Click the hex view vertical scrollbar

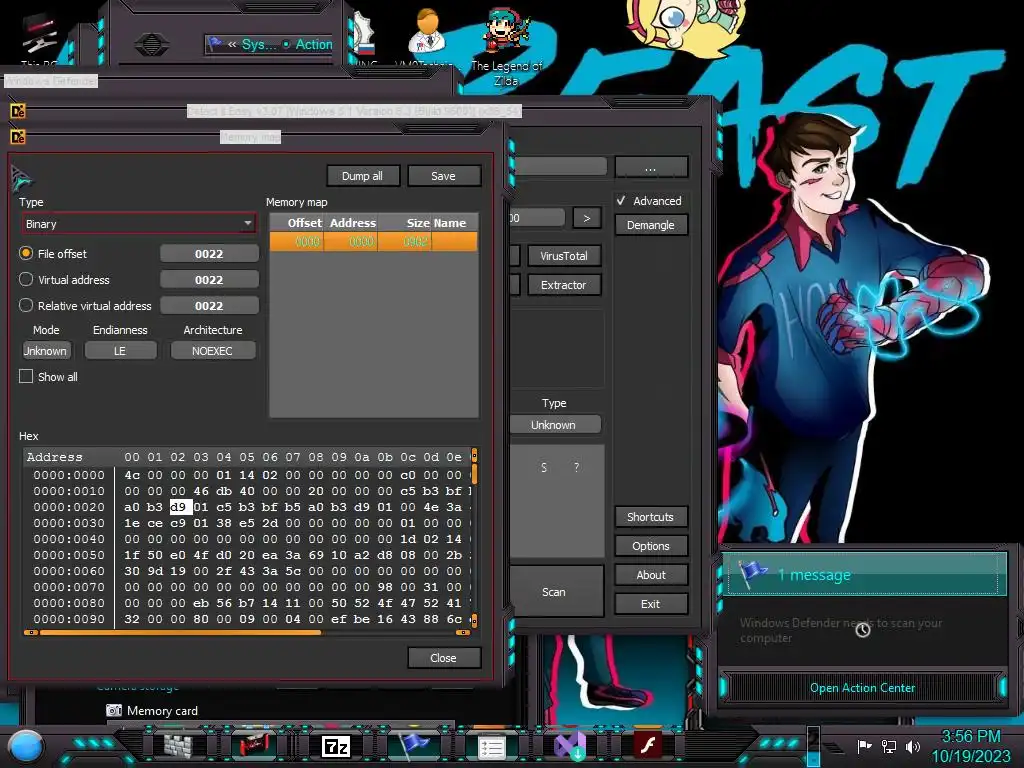(474, 537)
